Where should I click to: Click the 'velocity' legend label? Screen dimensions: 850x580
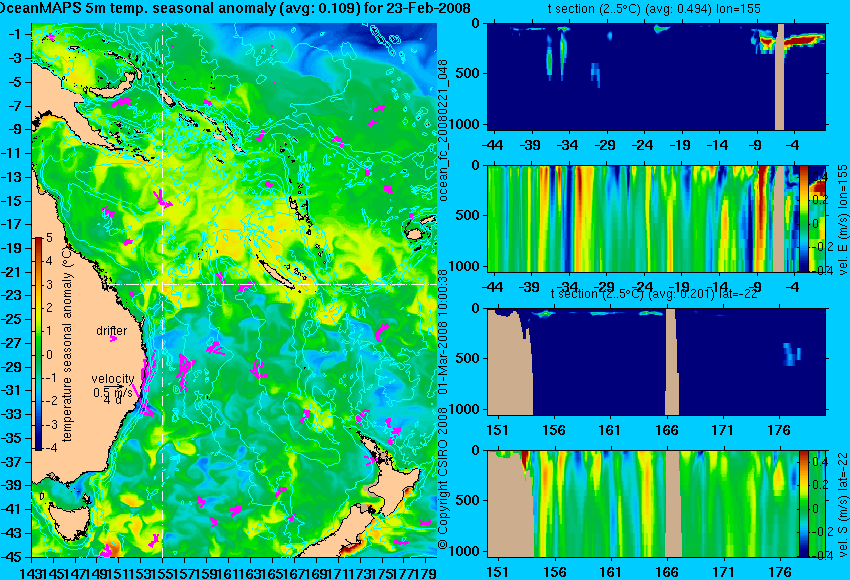coord(113,379)
